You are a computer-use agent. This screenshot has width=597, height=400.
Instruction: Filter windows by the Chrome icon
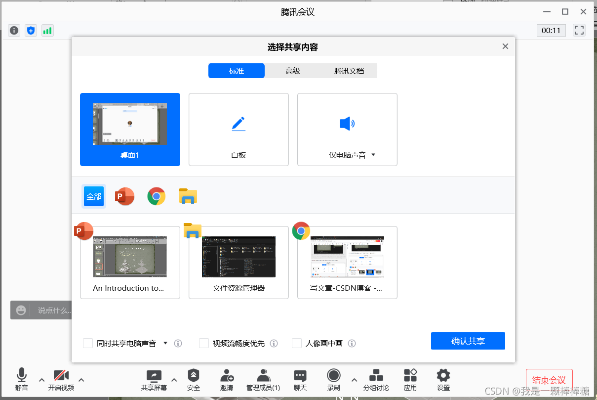point(156,196)
